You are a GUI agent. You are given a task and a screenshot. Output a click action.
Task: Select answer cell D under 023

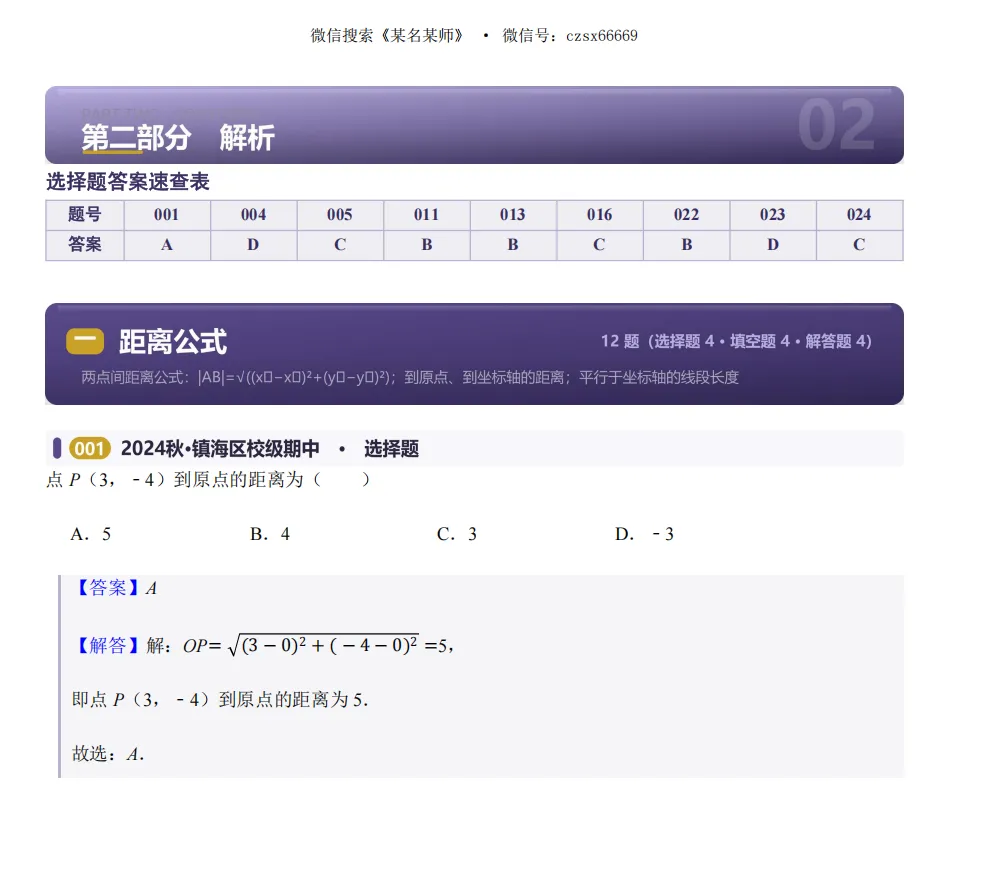tap(773, 245)
